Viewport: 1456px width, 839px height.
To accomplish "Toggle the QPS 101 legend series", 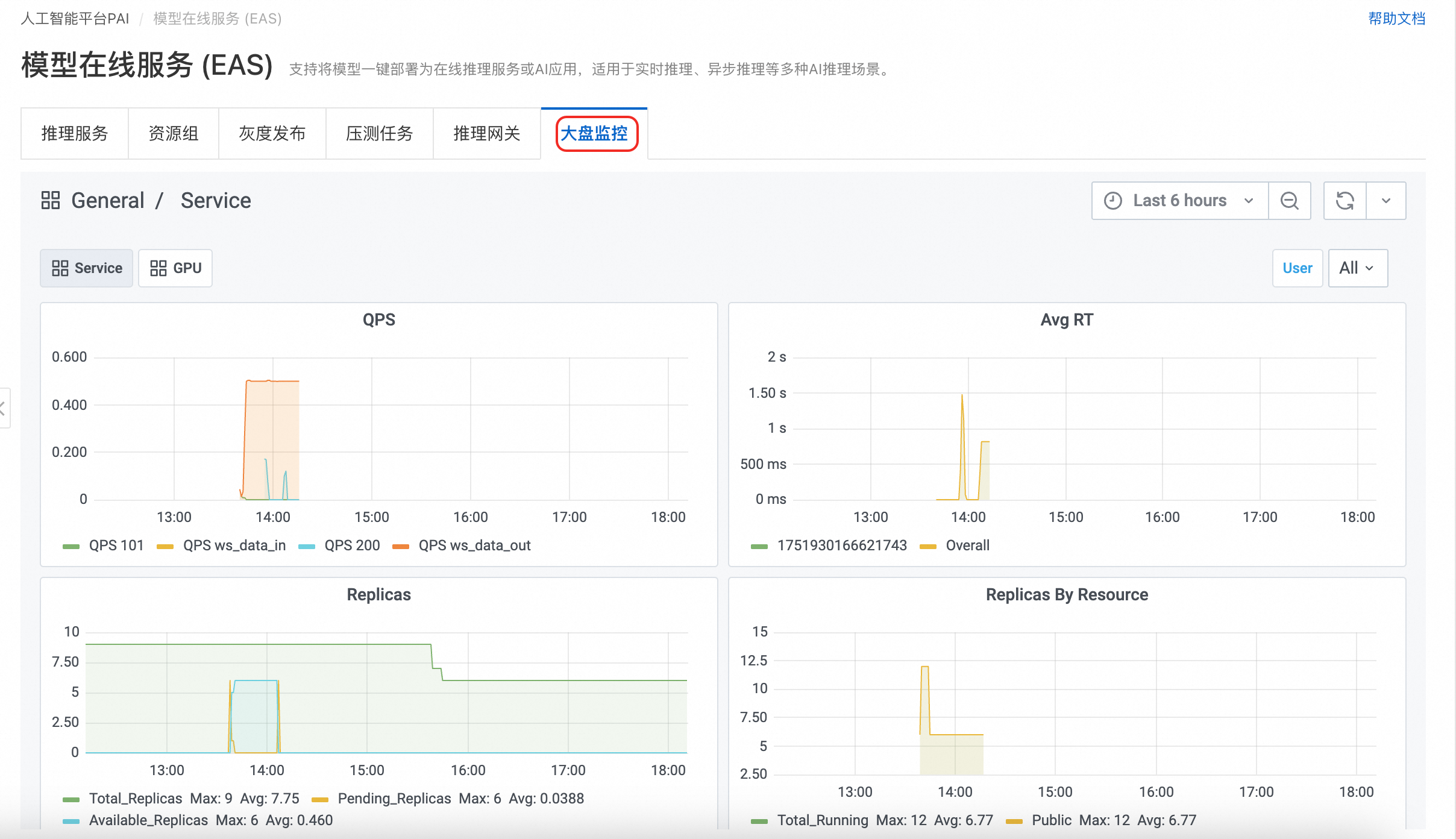I will tap(116, 545).
